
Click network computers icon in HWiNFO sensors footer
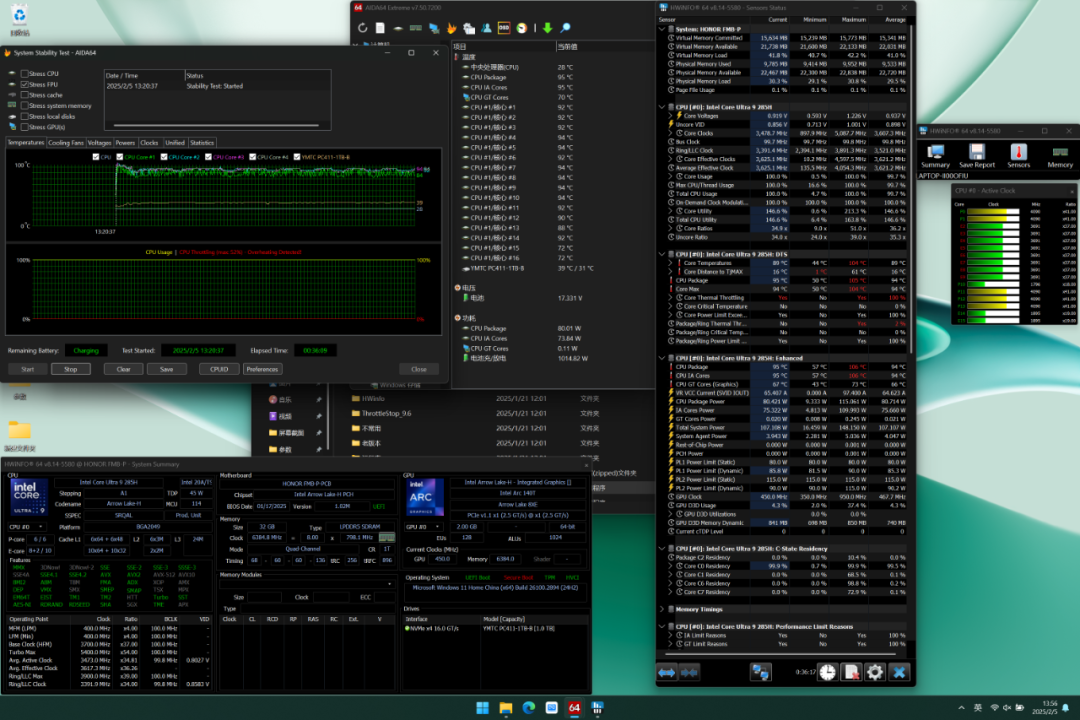[760, 672]
